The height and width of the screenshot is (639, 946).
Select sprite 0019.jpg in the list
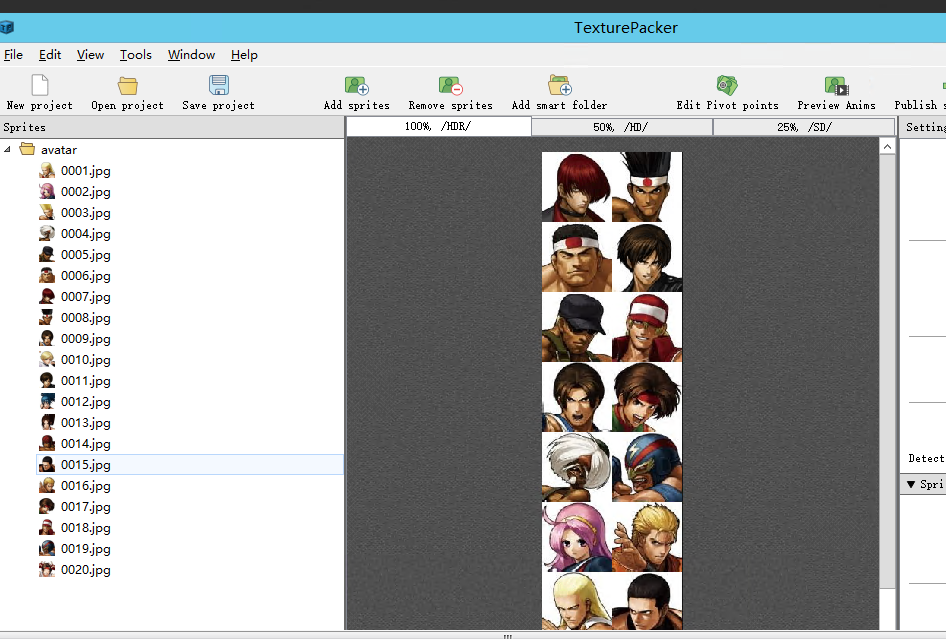click(x=190, y=548)
